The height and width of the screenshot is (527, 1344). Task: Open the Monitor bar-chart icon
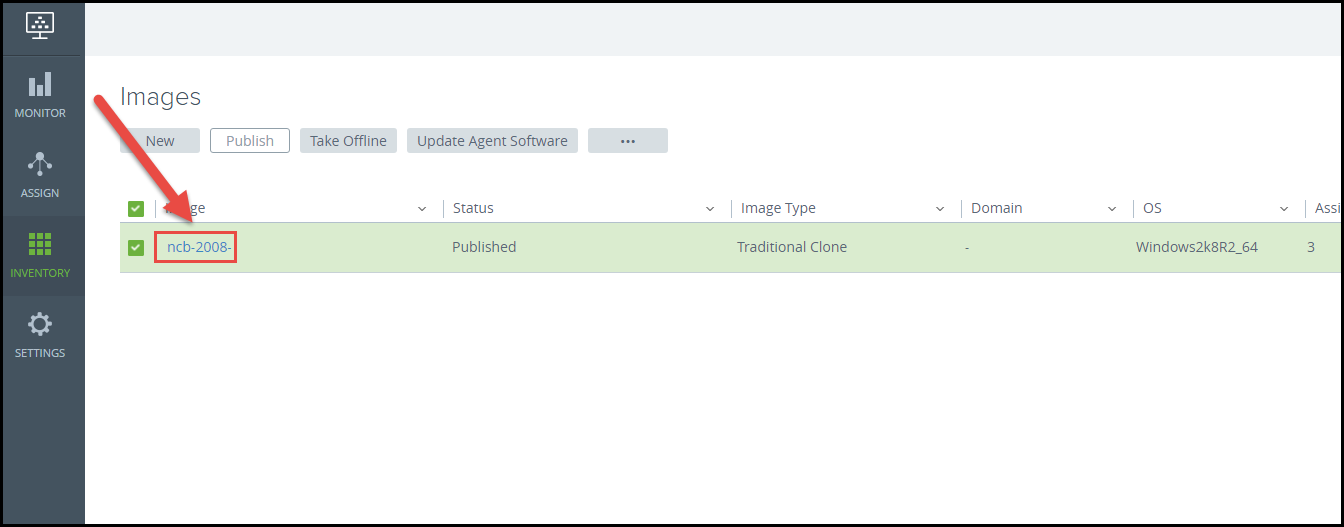(x=40, y=85)
